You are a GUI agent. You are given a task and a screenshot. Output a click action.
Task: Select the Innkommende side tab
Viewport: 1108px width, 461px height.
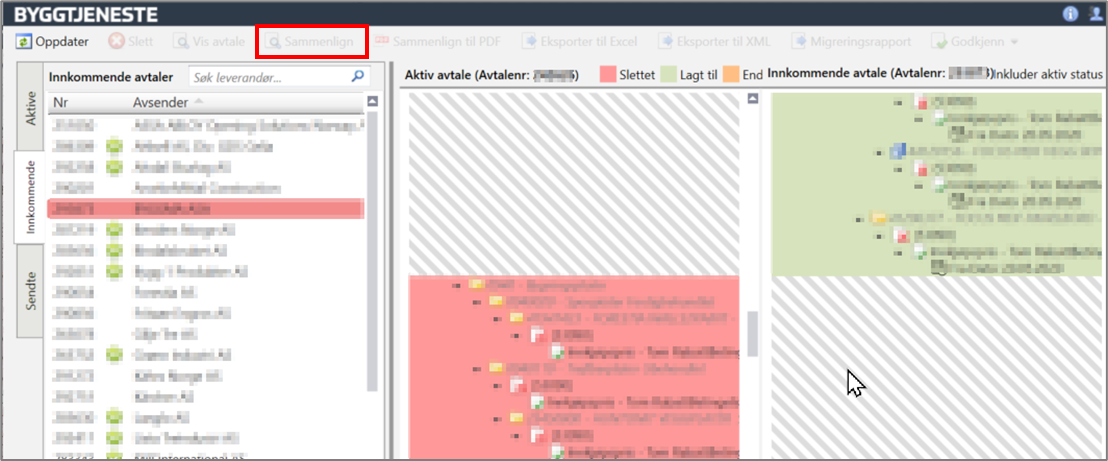pyautogui.click(x=29, y=196)
